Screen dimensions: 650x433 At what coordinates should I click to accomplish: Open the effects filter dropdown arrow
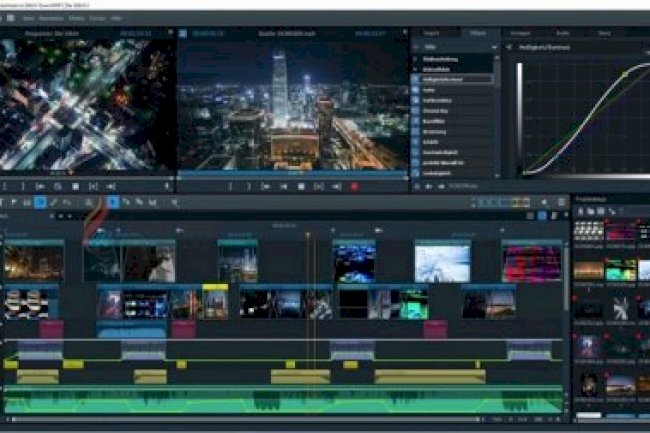(x=494, y=48)
